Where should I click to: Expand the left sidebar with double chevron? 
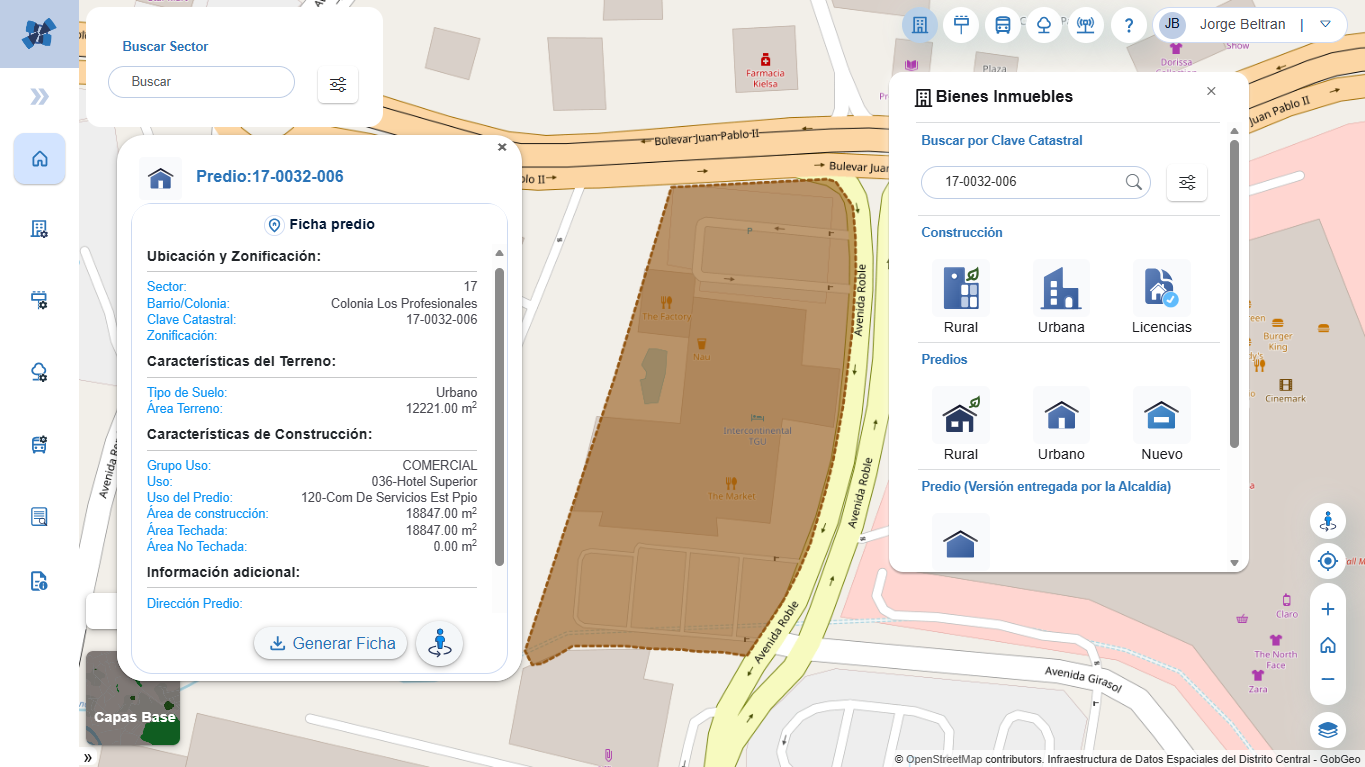39,97
